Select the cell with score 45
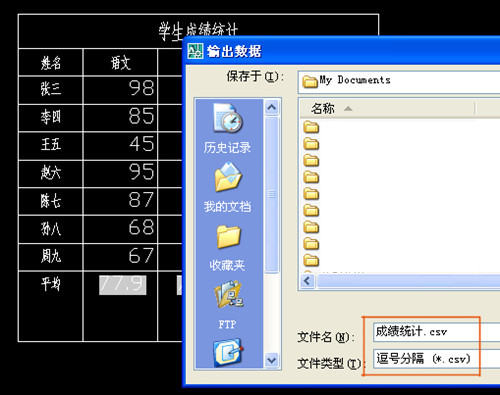The height and width of the screenshot is (395, 500). pyautogui.click(x=120, y=146)
